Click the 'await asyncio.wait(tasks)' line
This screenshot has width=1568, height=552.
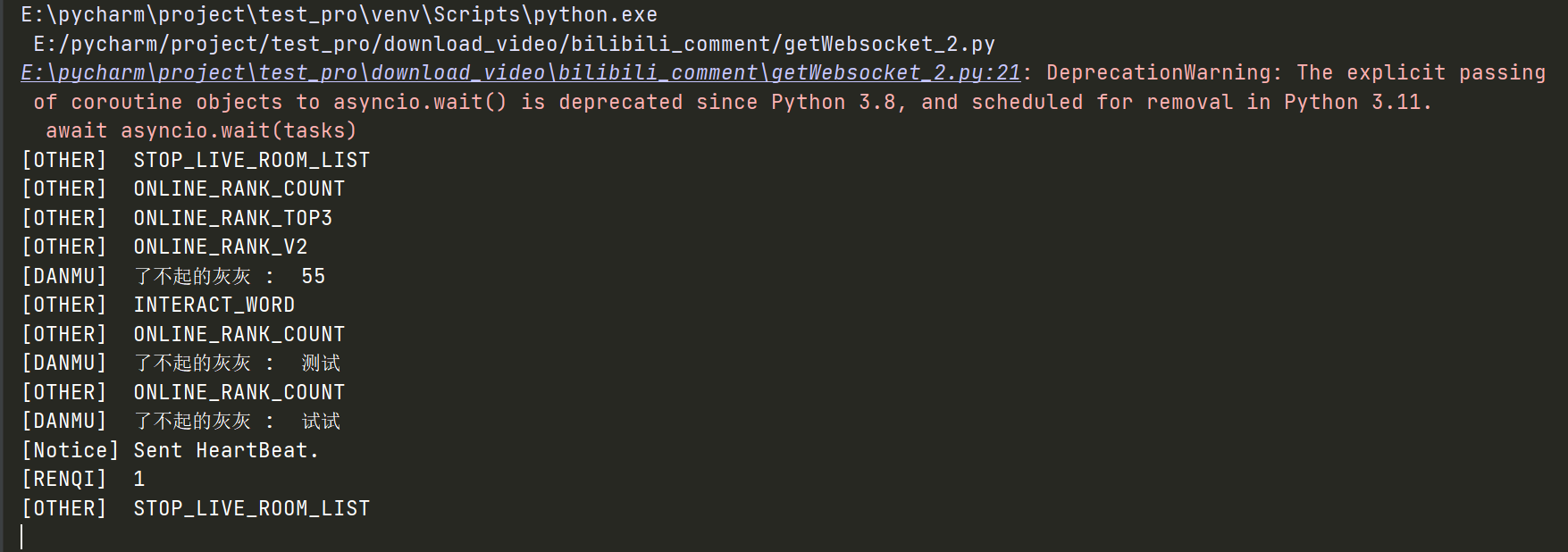point(202,131)
